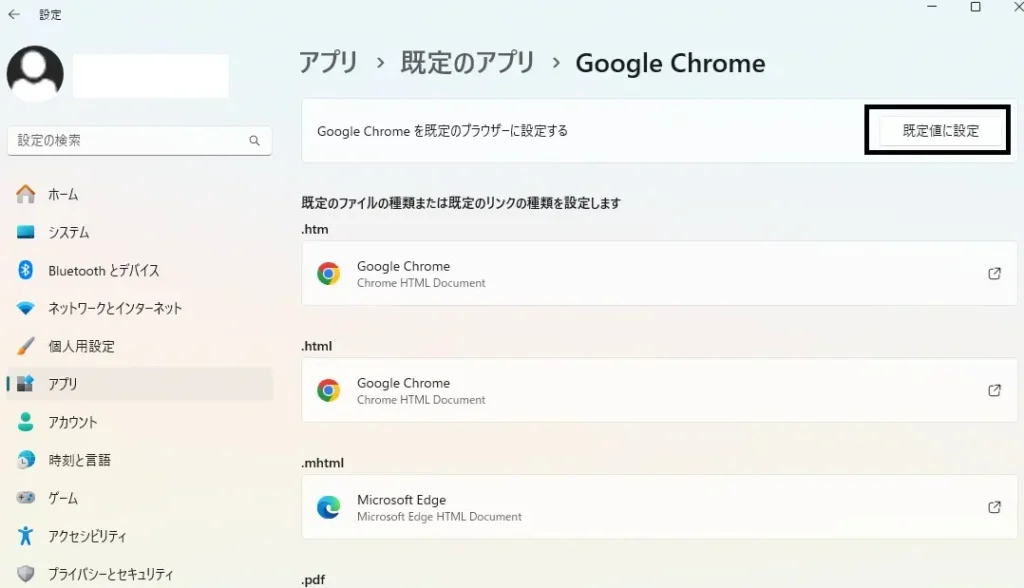The height and width of the screenshot is (588, 1024).
Task: Open システム settings page
Action: click(140, 232)
